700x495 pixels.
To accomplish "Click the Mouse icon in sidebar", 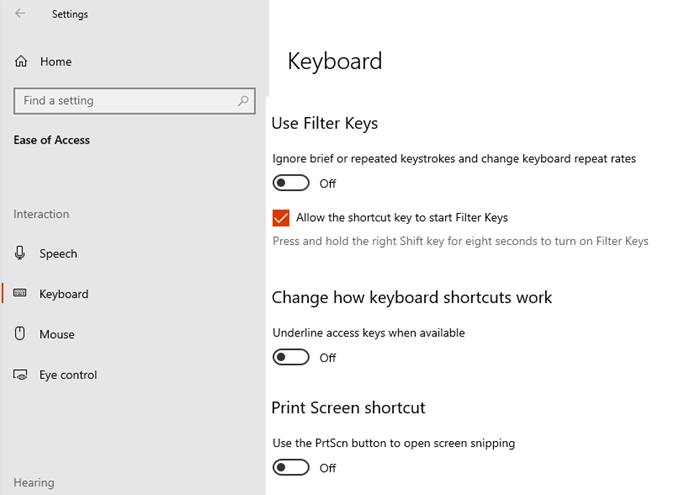I will [20, 334].
